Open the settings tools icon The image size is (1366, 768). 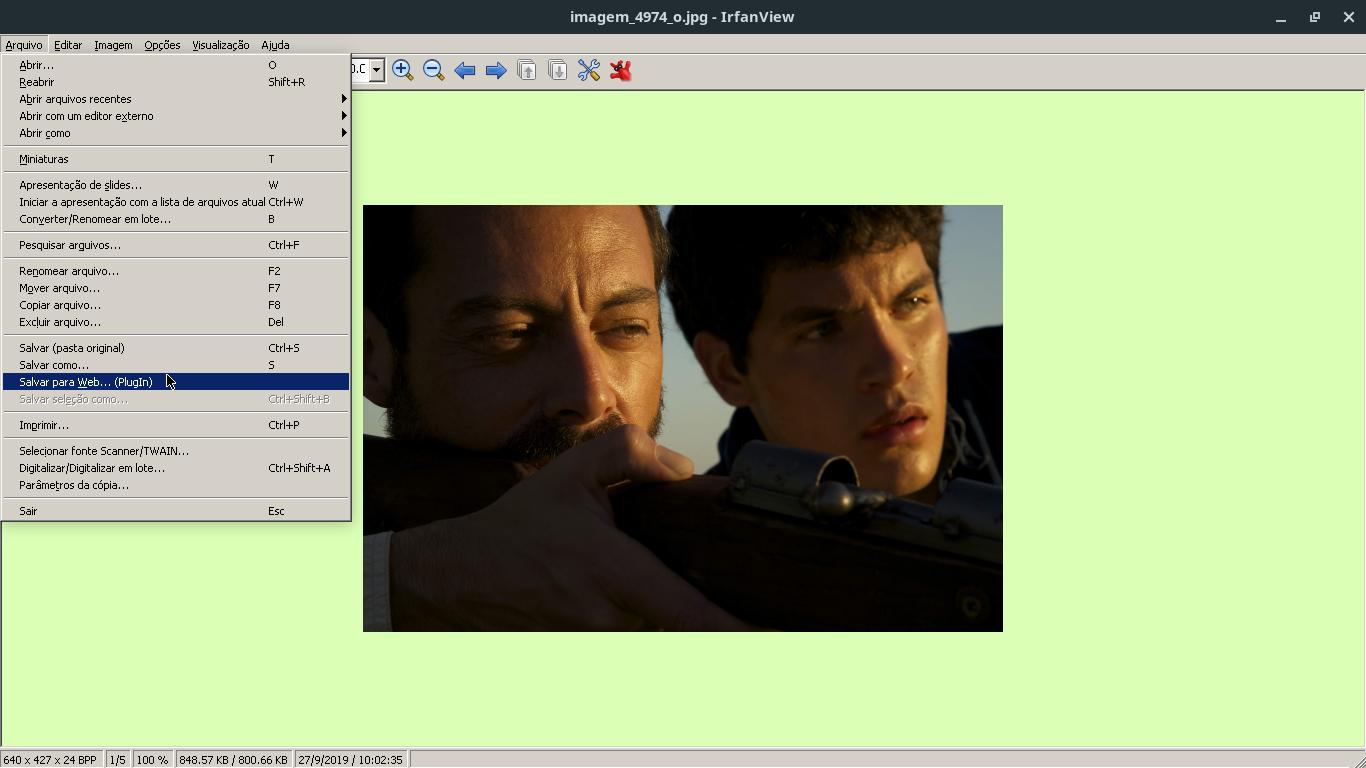coord(589,70)
